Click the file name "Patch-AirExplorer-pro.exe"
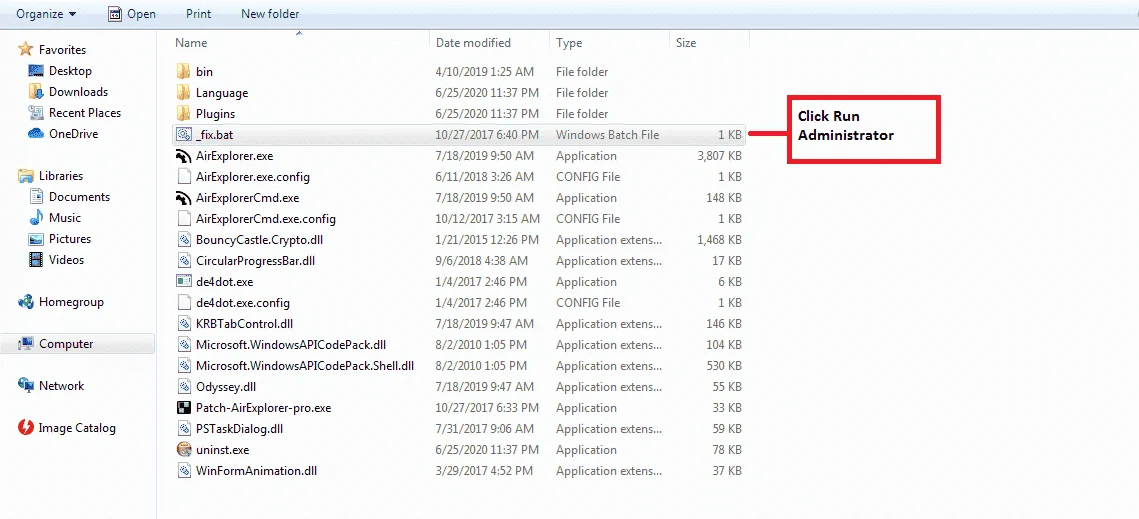Image resolution: width=1139 pixels, height=519 pixels. [x=264, y=409]
